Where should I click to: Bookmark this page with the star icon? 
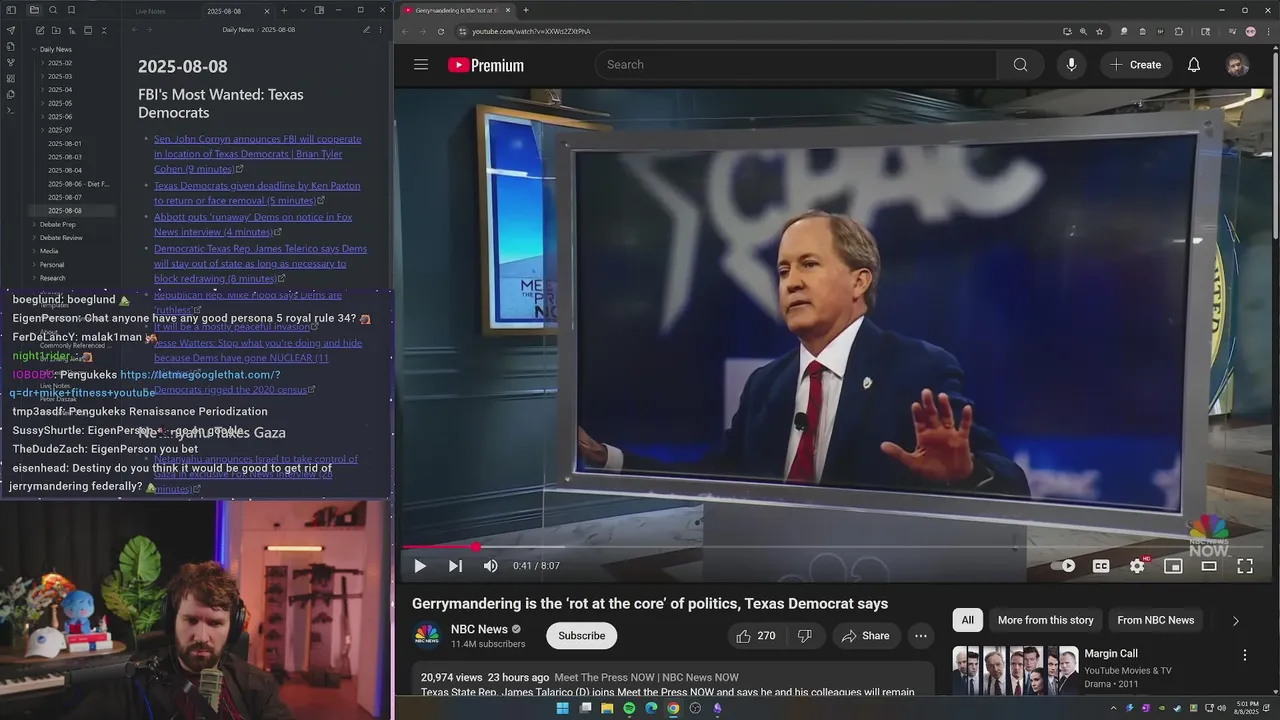click(x=1100, y=31)
